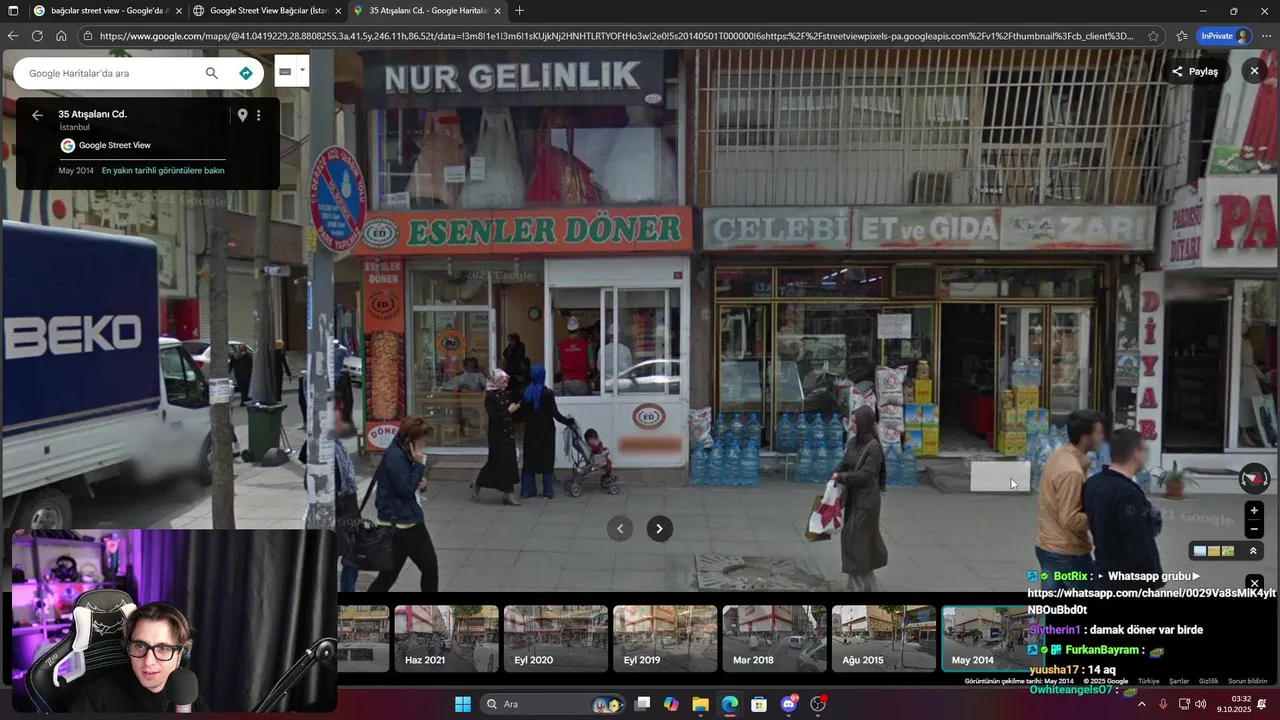The width and height of the screenshot is (1280, 720).
Task: Close the bağcılar street view tab
Action: point(179,11)
